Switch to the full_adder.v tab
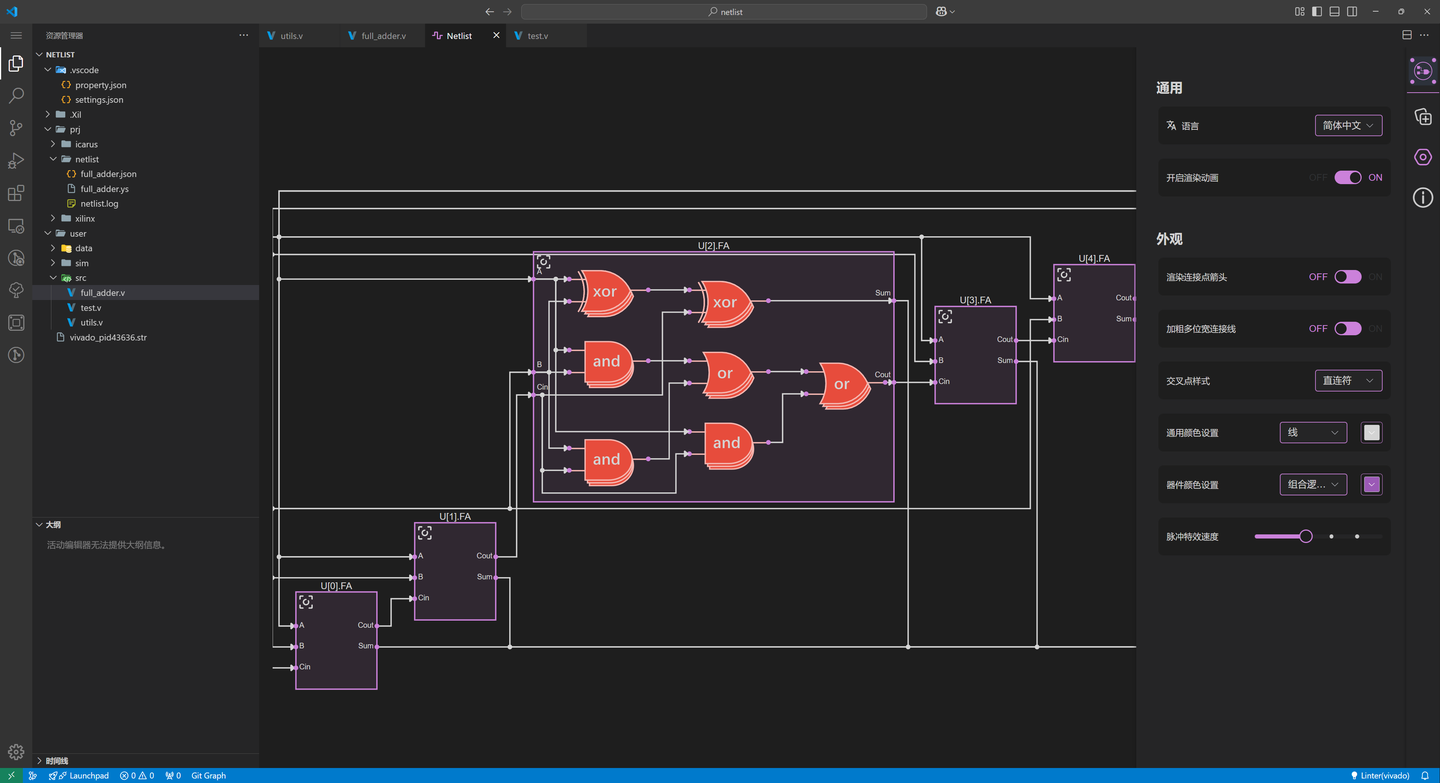This screenshot has height=783, width=1440. [x=384, y=35]
